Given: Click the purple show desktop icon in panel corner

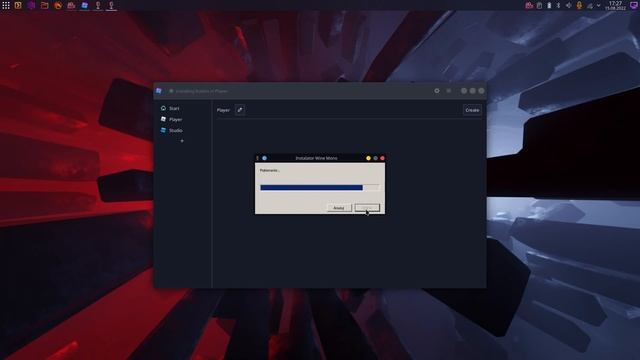Looking at the screenshot, I should [x=634, y=5].
